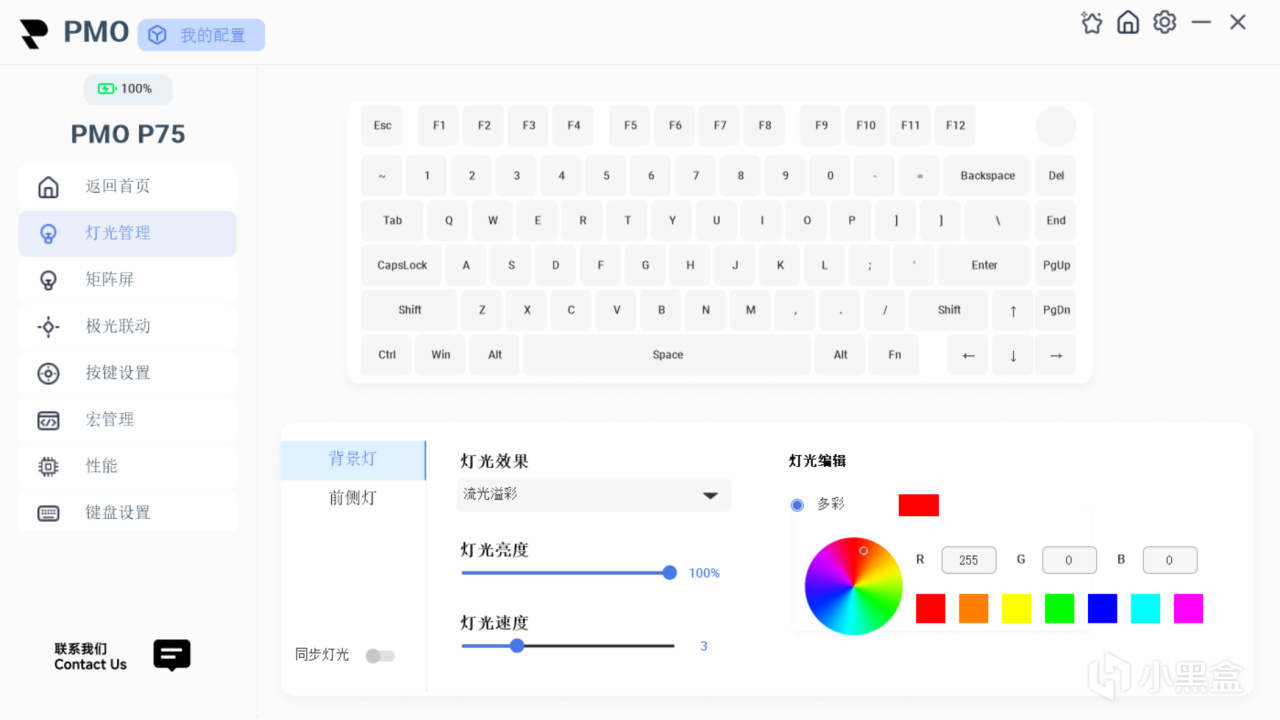Select the F12 key on the keyboard
The height and width of the screenshot is (720, 1280).
955,126
